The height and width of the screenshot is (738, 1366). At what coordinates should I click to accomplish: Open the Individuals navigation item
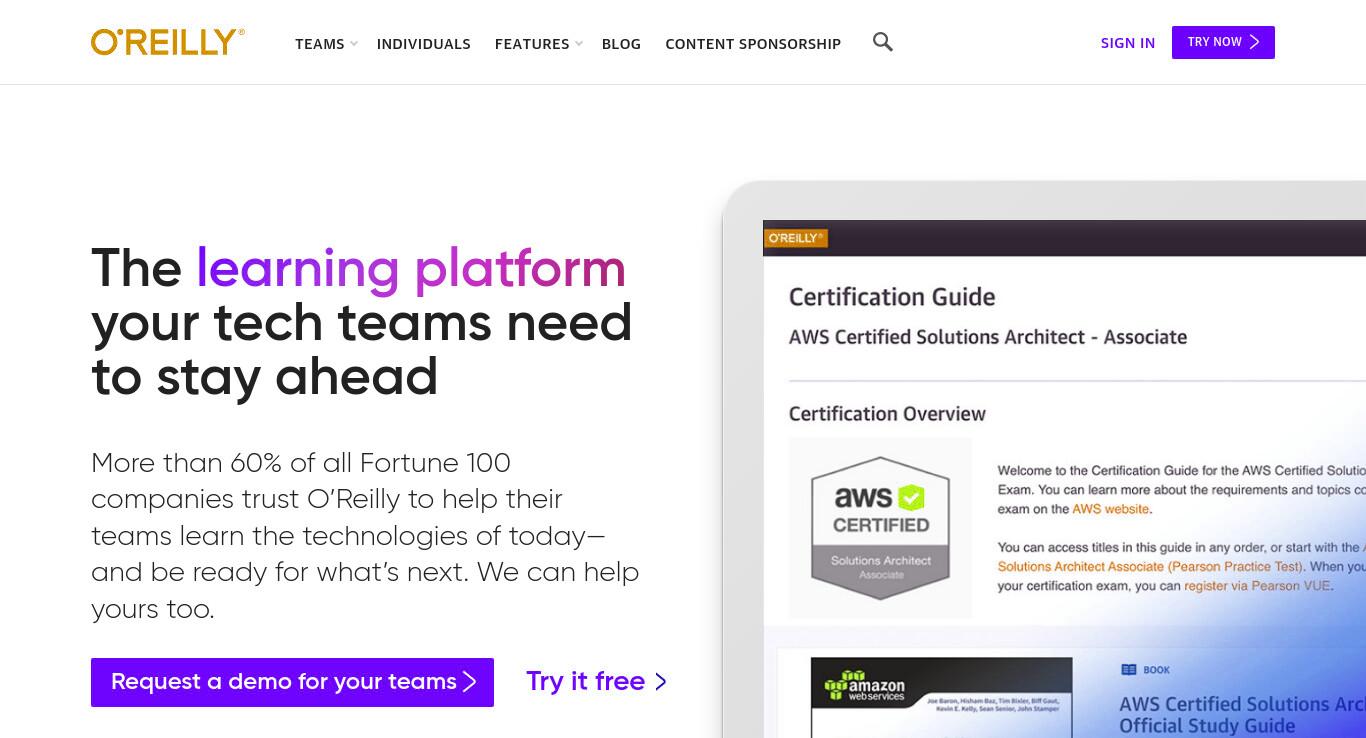pyautogui.click(x=424, y=44)
